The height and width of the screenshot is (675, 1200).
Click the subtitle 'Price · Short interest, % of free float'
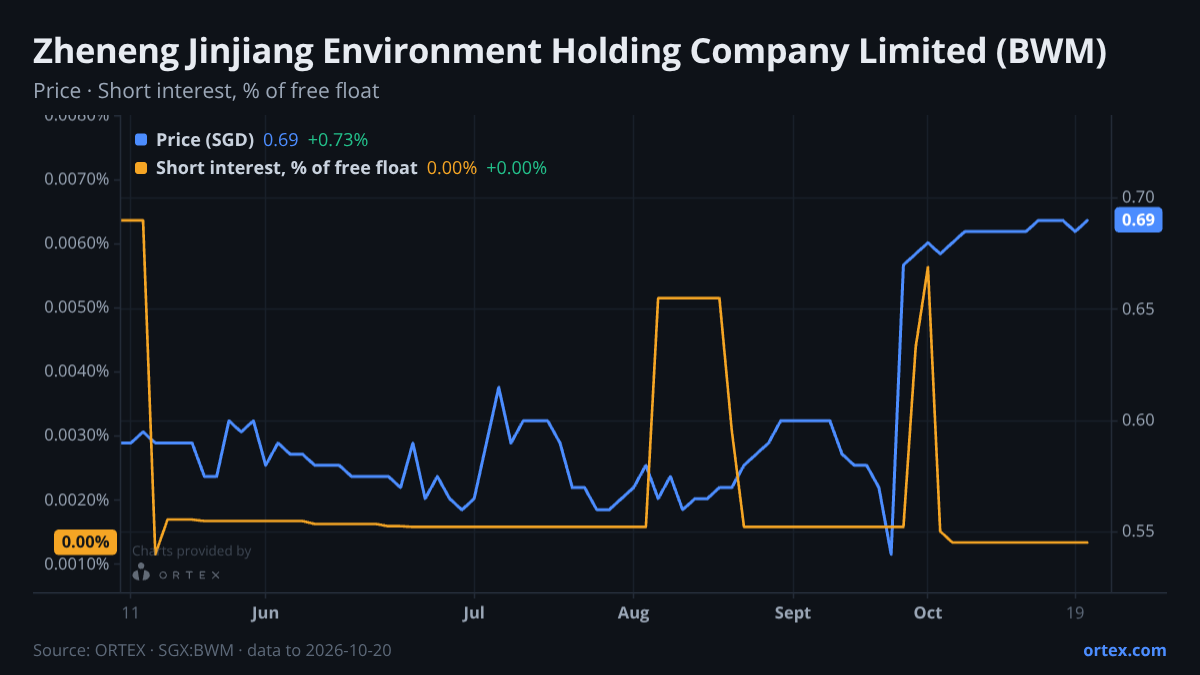[x=206, y=91]
